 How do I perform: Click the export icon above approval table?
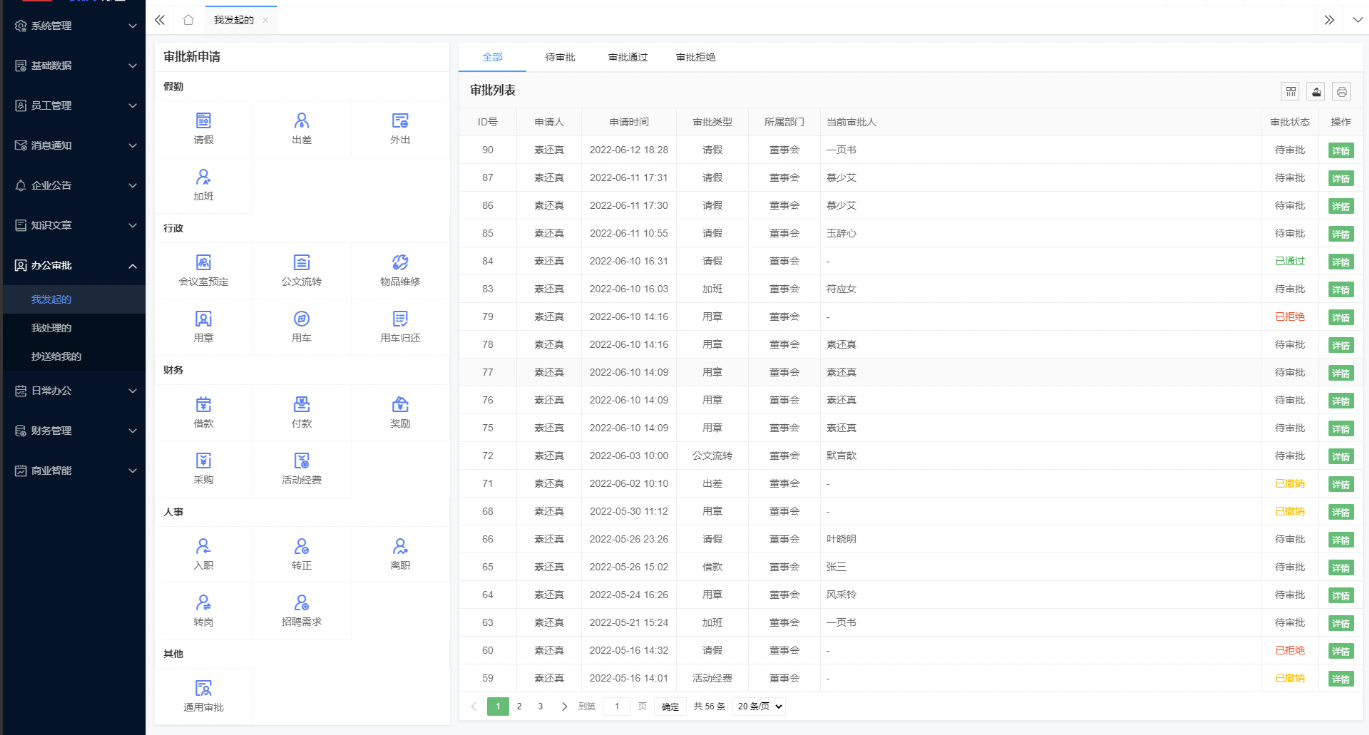(x=1317, y=91)
